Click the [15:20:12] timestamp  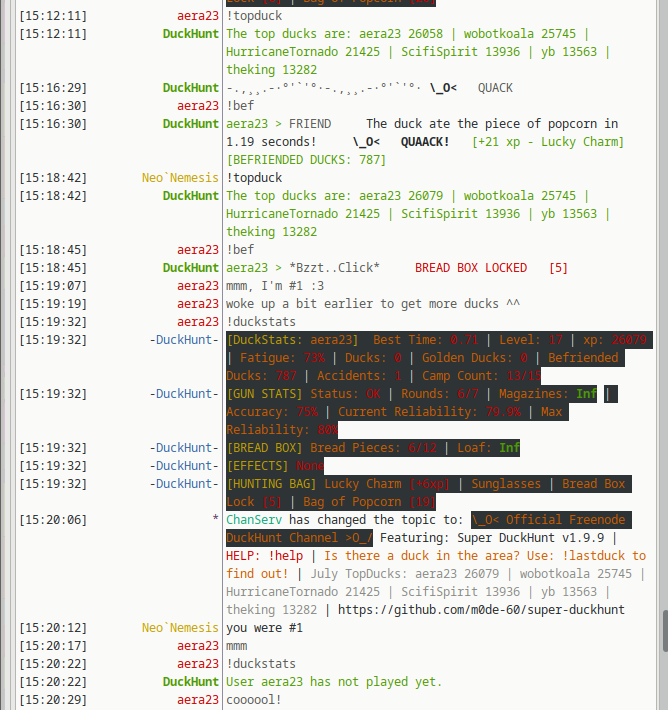tap(53, 628)
